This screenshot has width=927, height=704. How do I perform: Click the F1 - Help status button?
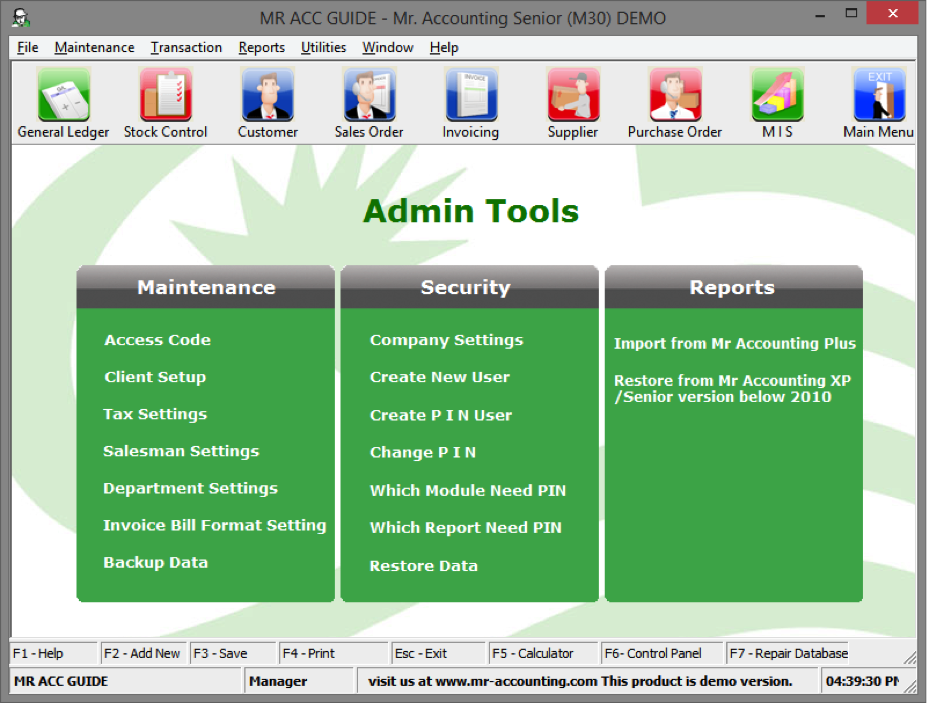coord(53,653)
